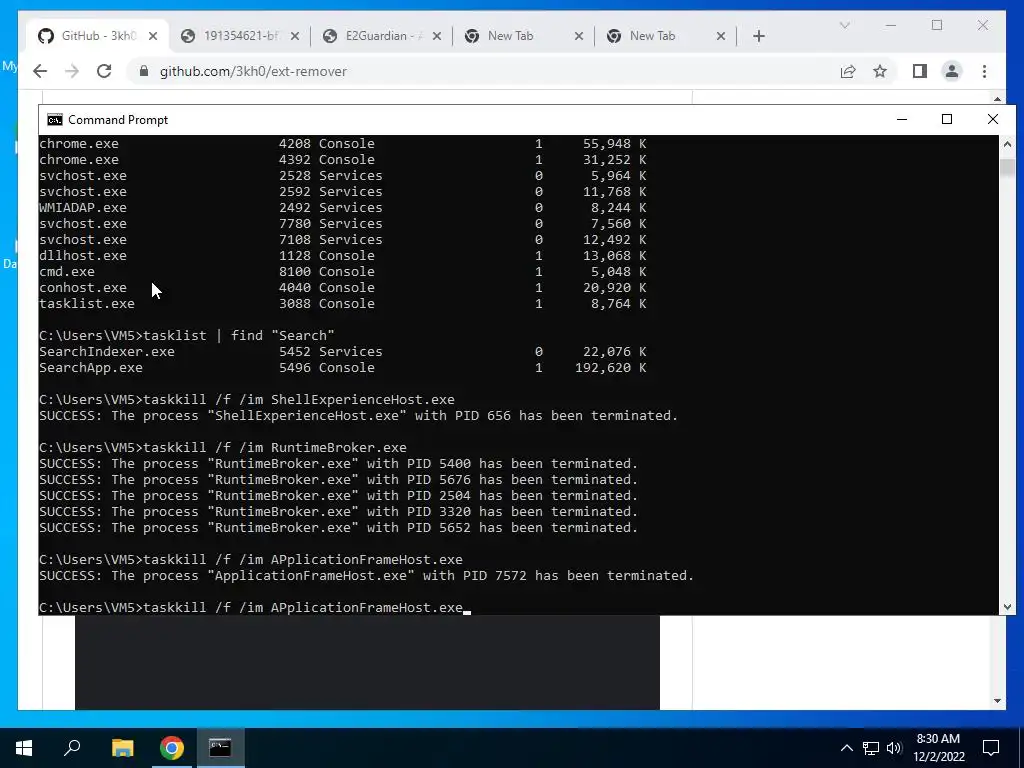Click RuntimeBroker PID 5400 success line
1024x768 pixels.
[338, 464]
